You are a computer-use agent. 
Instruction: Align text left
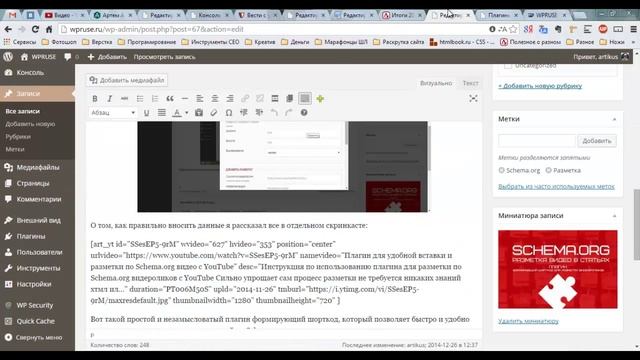[x=200, y=99]
